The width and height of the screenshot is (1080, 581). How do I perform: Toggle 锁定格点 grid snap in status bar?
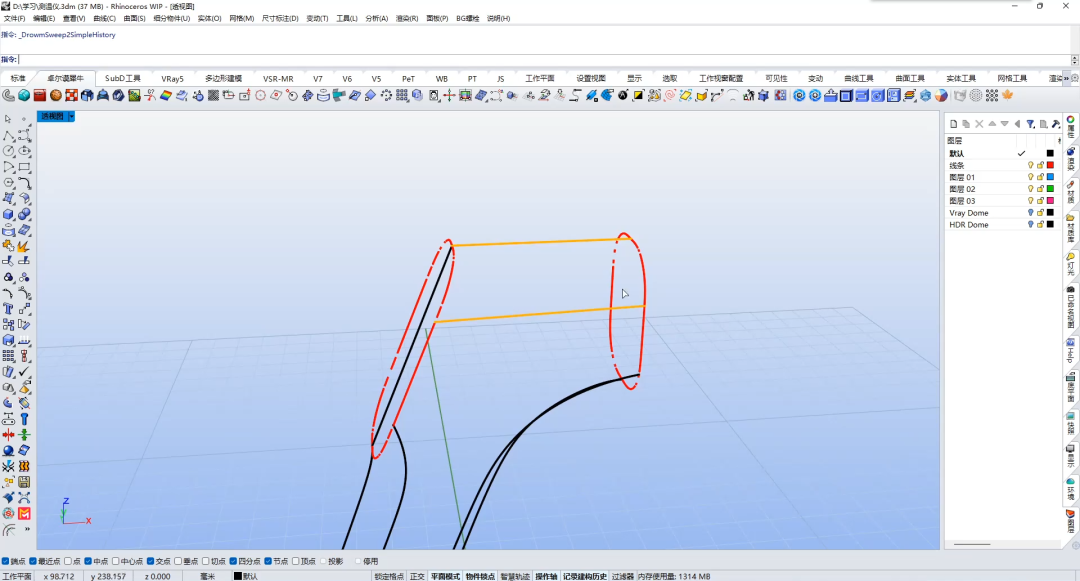[x=389, y=577]
